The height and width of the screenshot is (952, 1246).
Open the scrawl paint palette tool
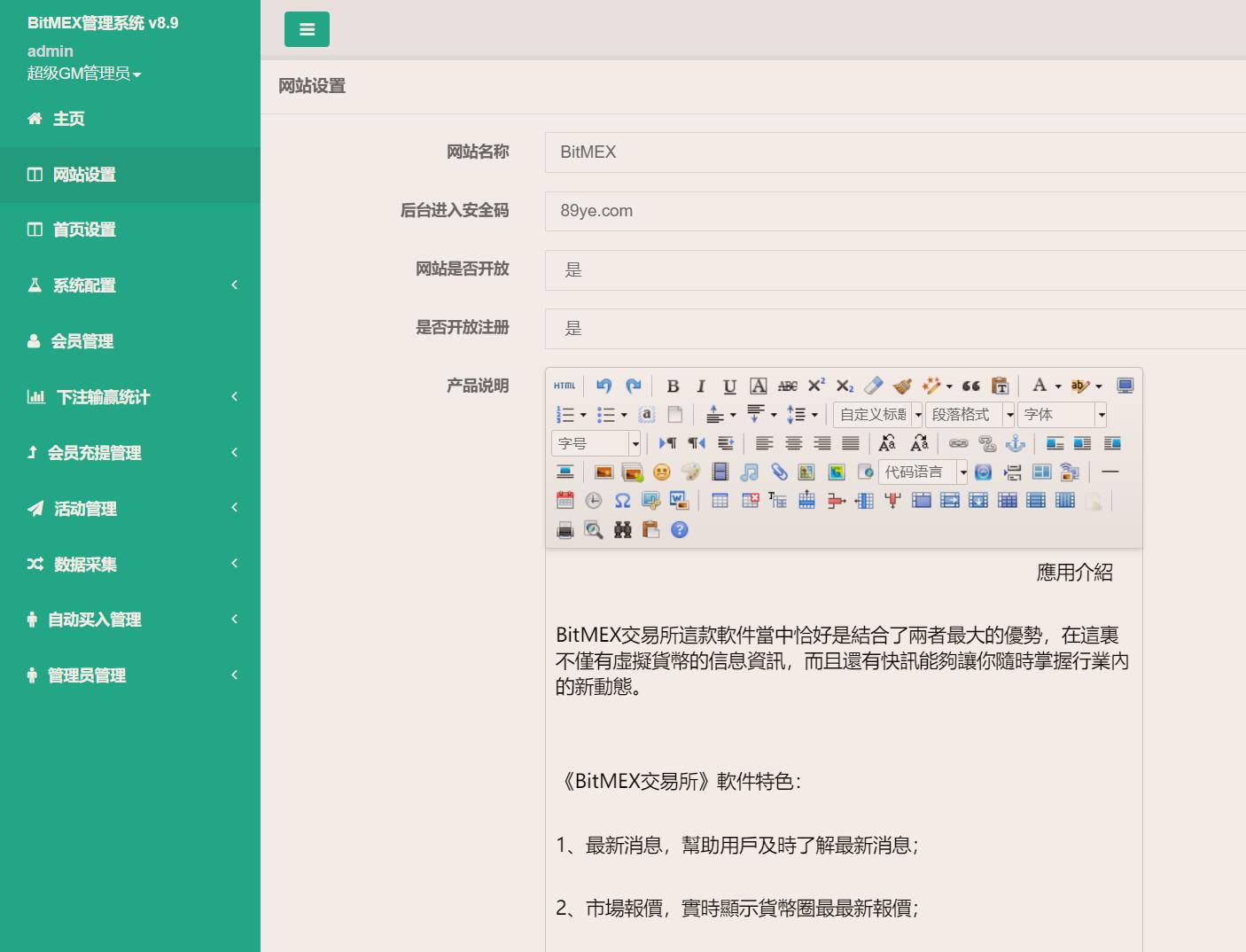click(x=691, y=472)
